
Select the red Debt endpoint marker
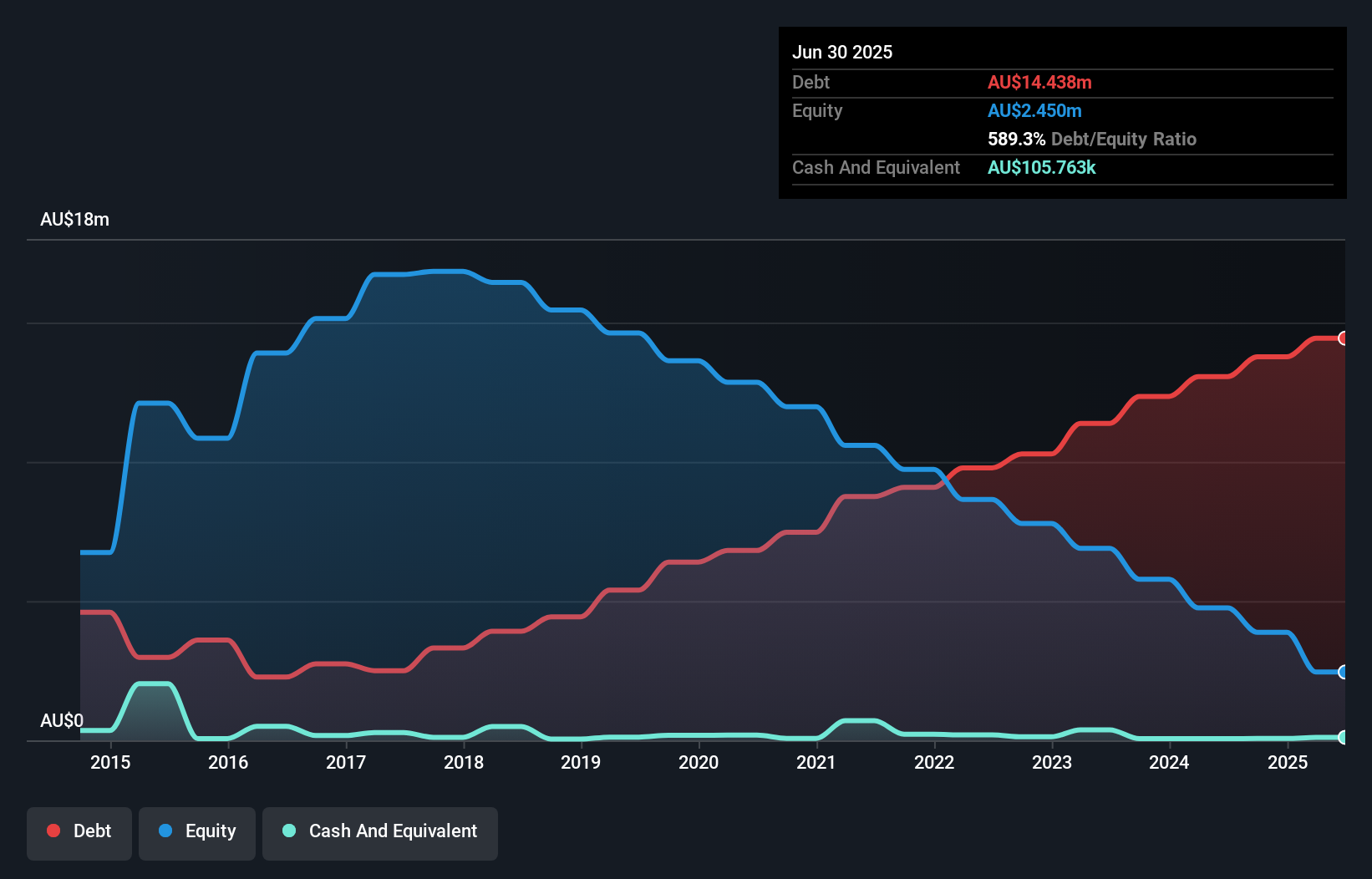coord(1343,338)
